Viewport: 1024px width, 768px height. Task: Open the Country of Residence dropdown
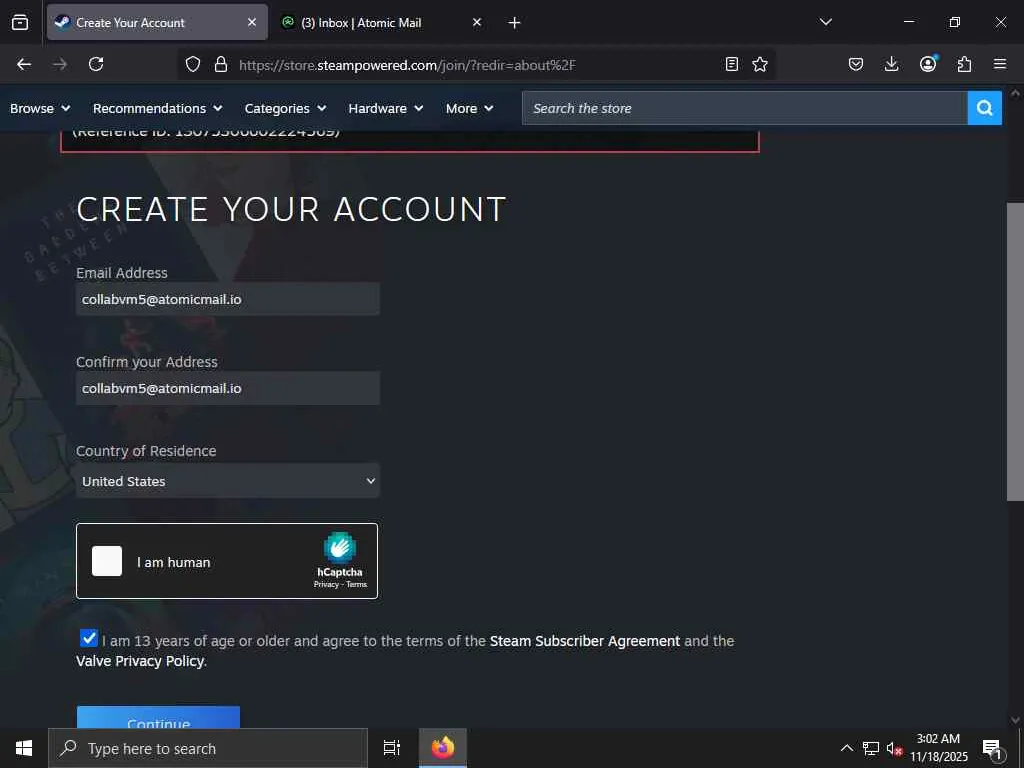228,481
